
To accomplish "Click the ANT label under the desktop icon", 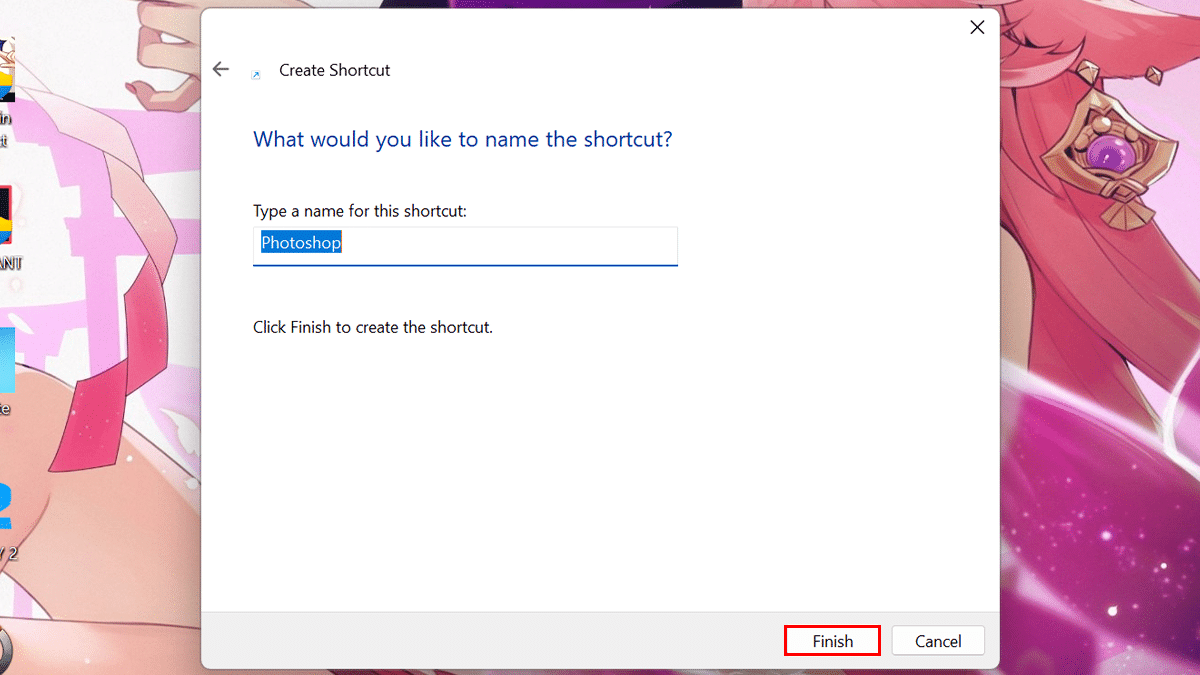I will pos(9,264).
